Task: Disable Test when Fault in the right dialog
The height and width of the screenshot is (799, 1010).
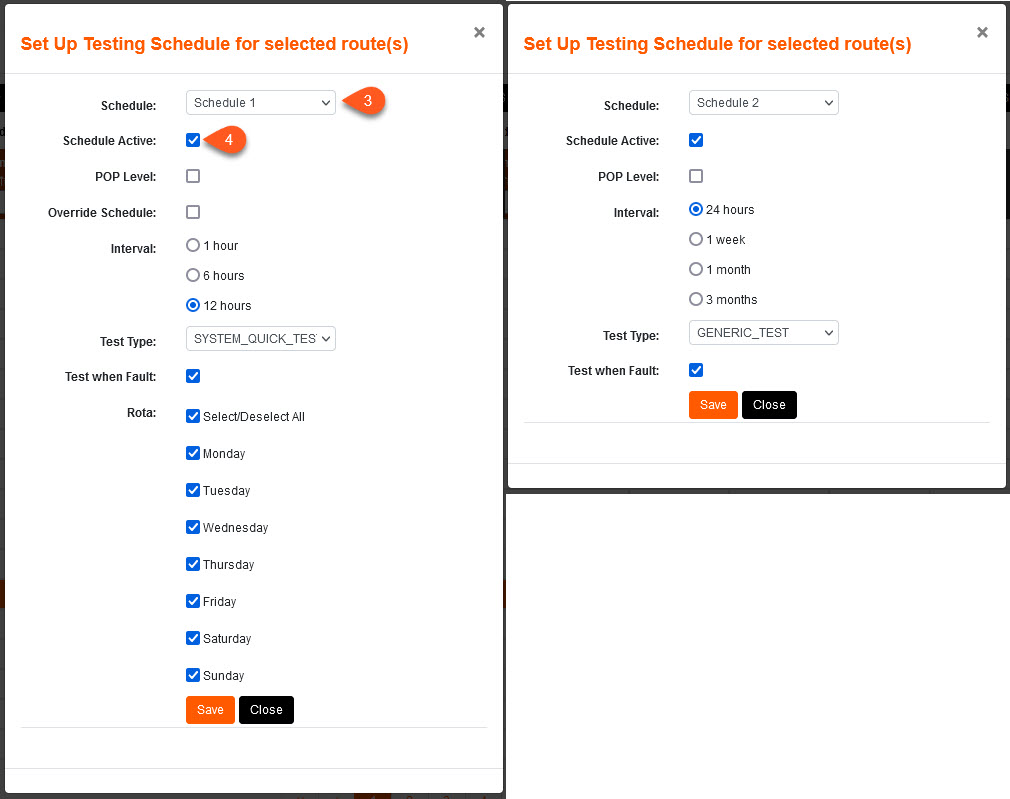Action: click(x=696, y=369)
